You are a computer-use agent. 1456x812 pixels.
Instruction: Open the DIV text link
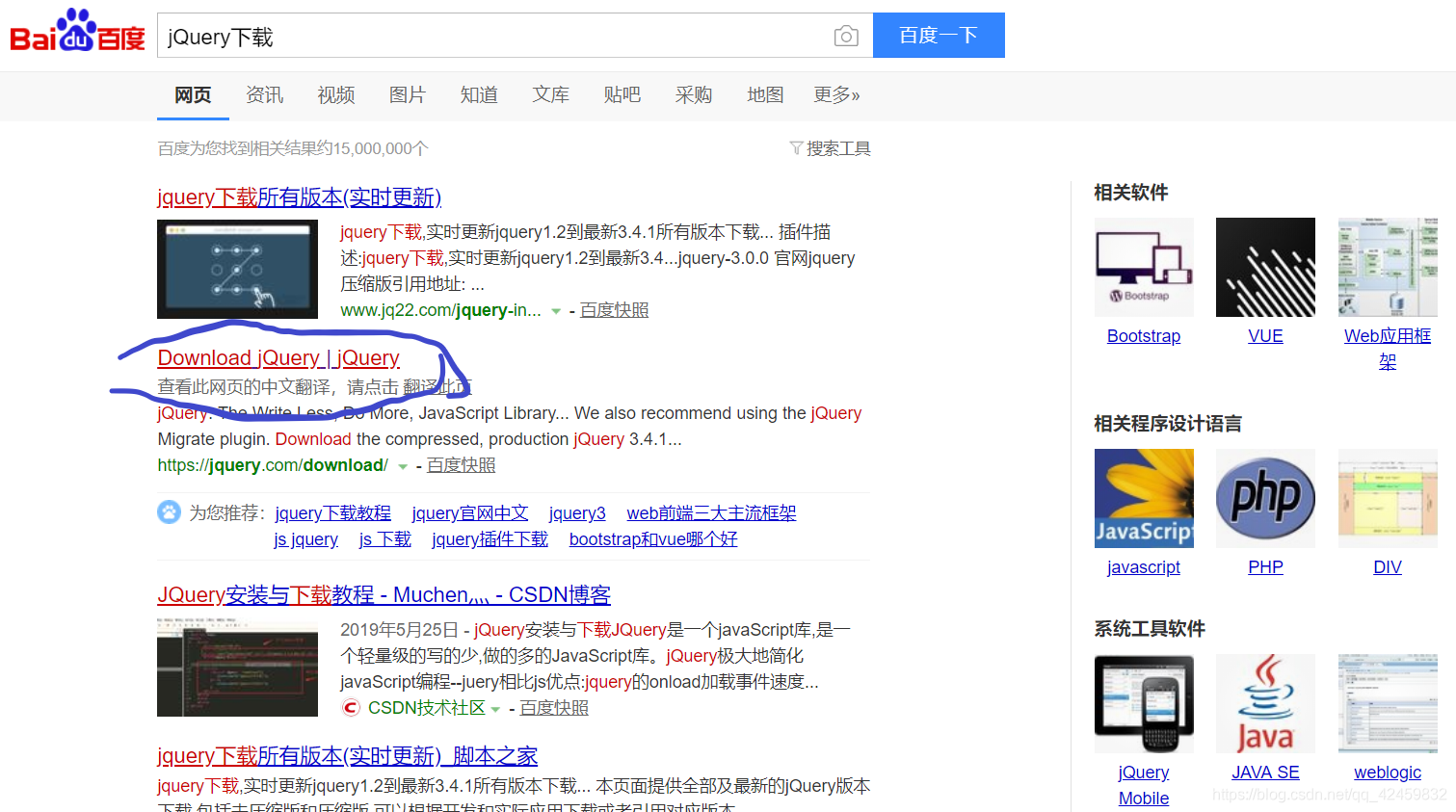pos(1388,567)
